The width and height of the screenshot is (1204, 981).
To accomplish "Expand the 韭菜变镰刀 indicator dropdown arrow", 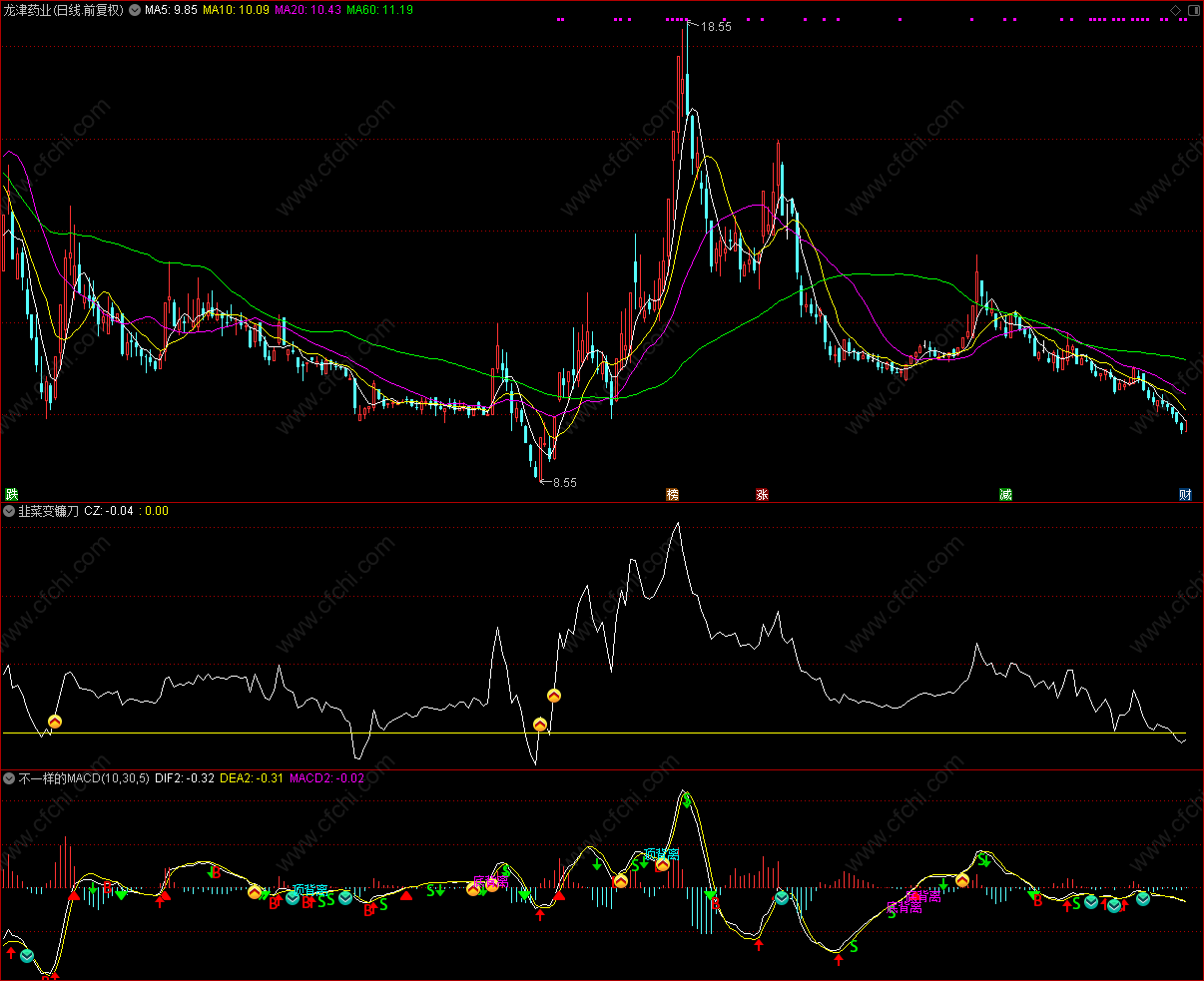I will coord(9,510).
